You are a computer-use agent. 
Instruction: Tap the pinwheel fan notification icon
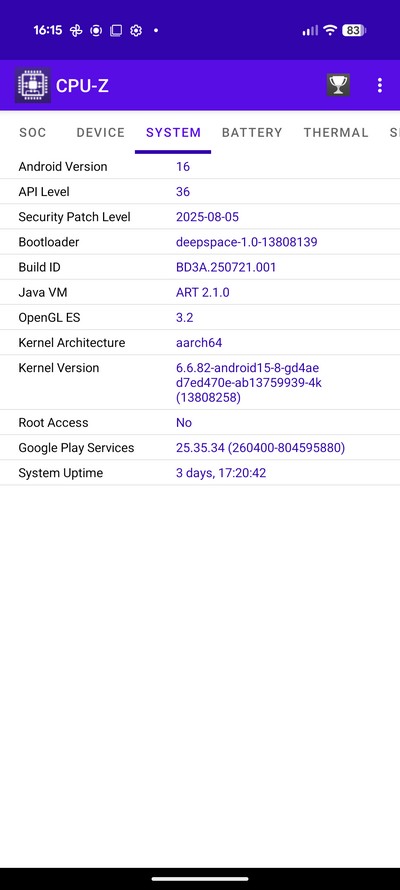tap(76, 31)
